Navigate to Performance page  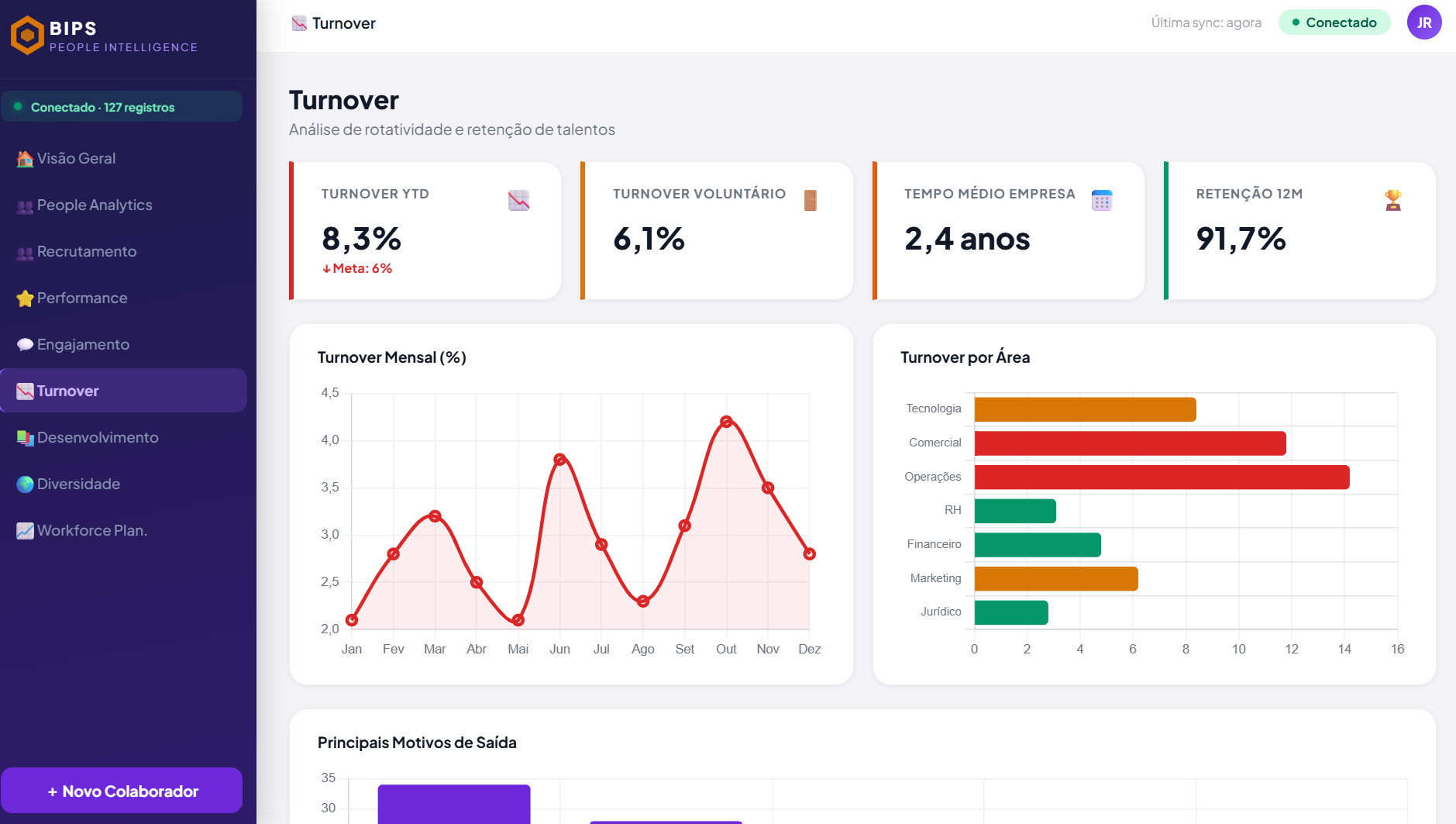[124, 298]
